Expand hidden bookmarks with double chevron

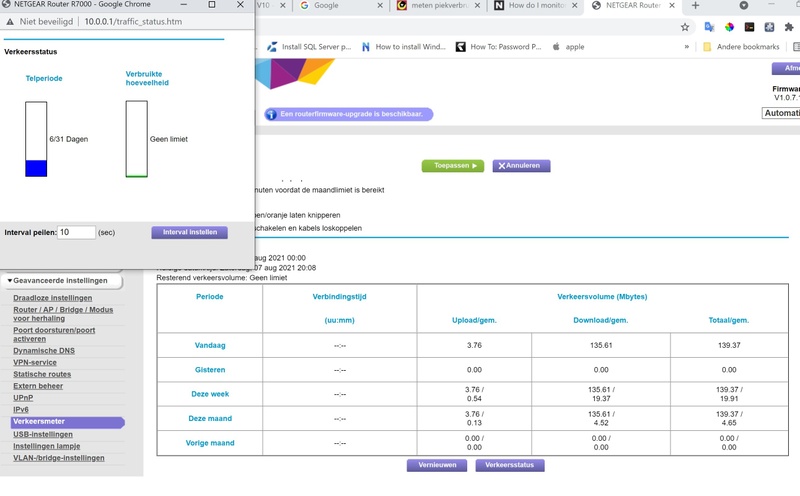point(687,47)
